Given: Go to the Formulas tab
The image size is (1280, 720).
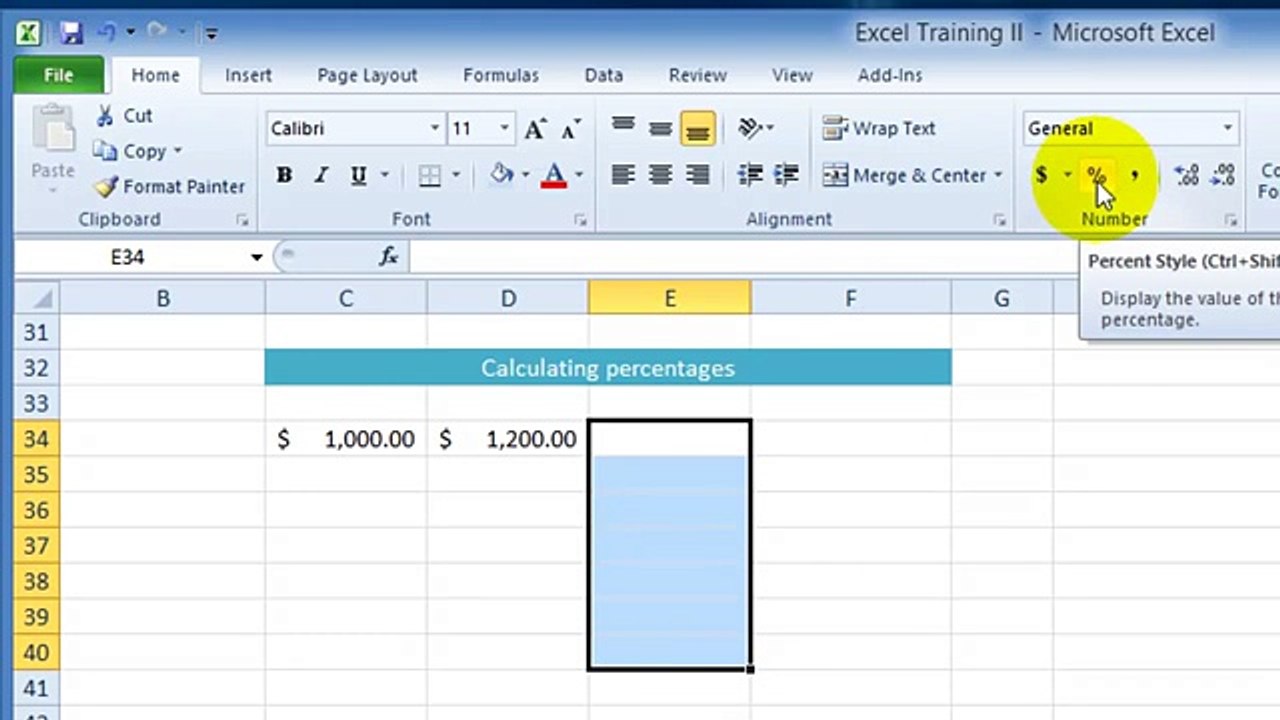Looking at the screenshot, I should 500,75.
